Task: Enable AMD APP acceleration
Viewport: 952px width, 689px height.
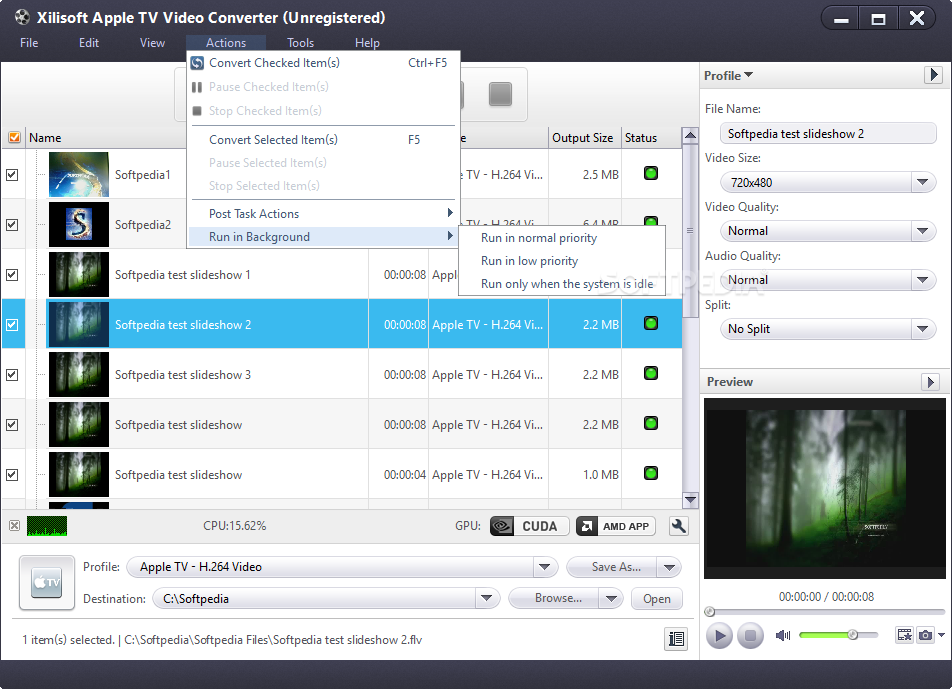Action: [616, 526]
